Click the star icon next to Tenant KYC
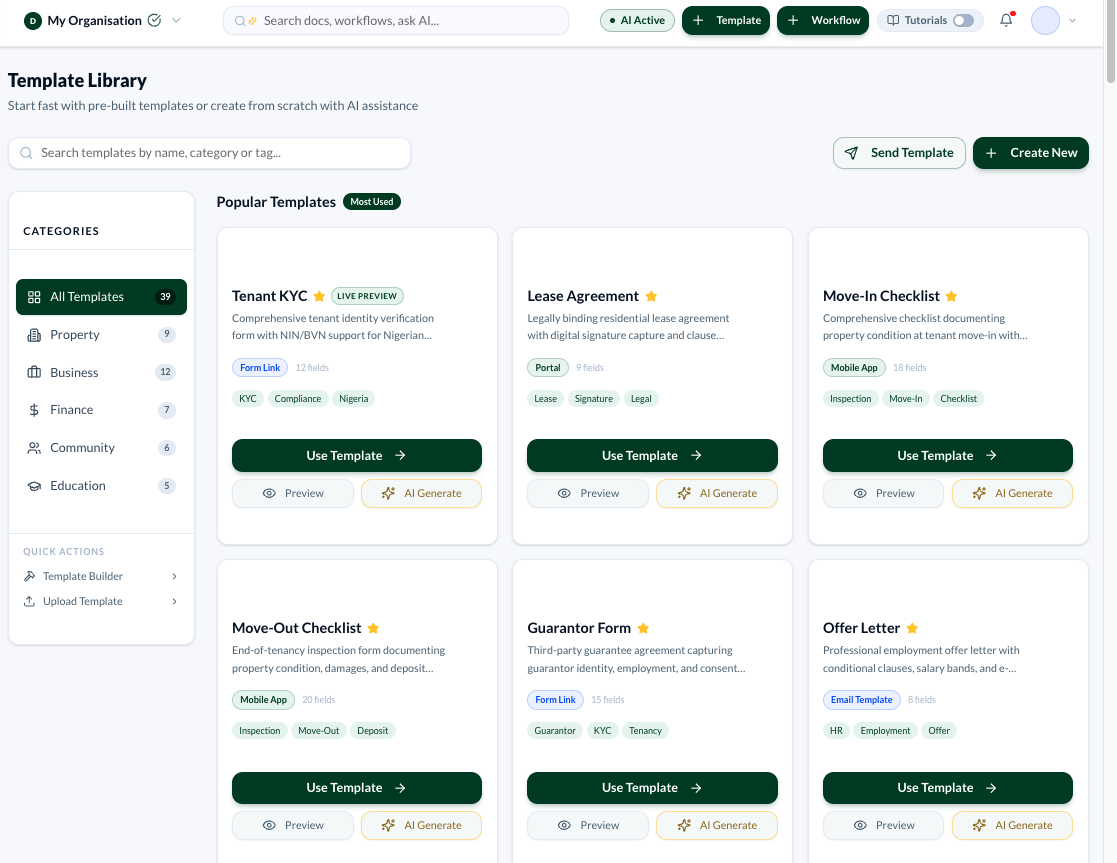Image resolution: width=1117 pixels, height=863 pixels. pos(319,296)
